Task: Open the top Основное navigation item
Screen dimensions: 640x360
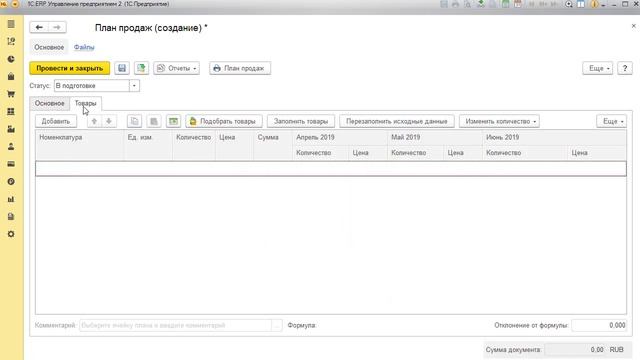Action: [49, 47]
